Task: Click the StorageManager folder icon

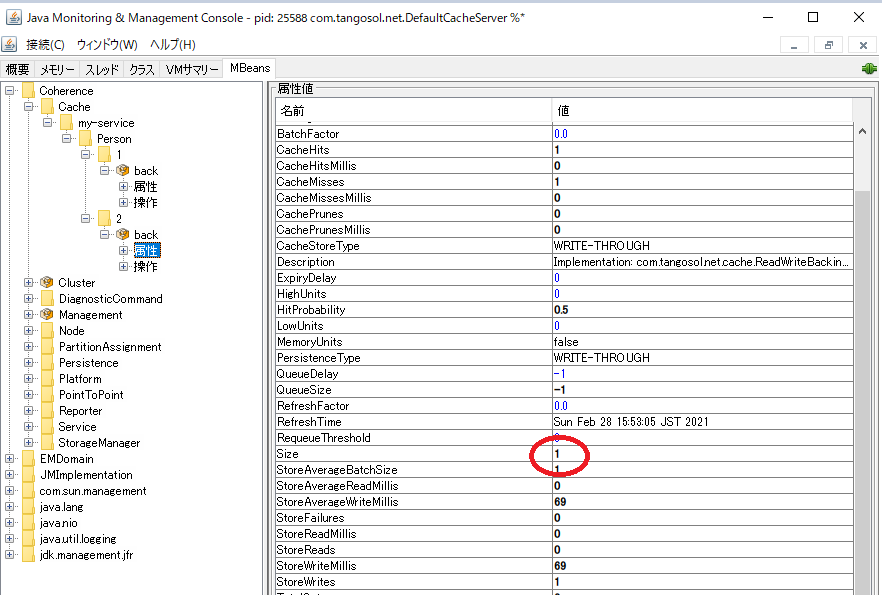Action: click(48, 443)
